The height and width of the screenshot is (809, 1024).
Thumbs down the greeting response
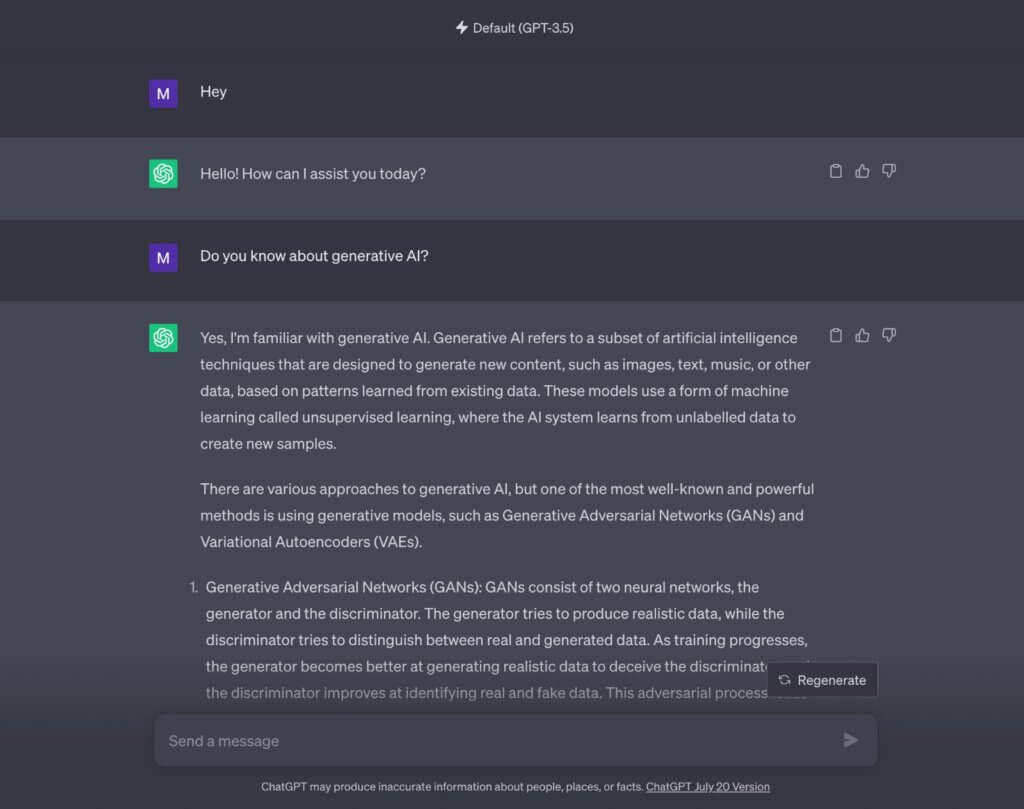tap(889, 171)
